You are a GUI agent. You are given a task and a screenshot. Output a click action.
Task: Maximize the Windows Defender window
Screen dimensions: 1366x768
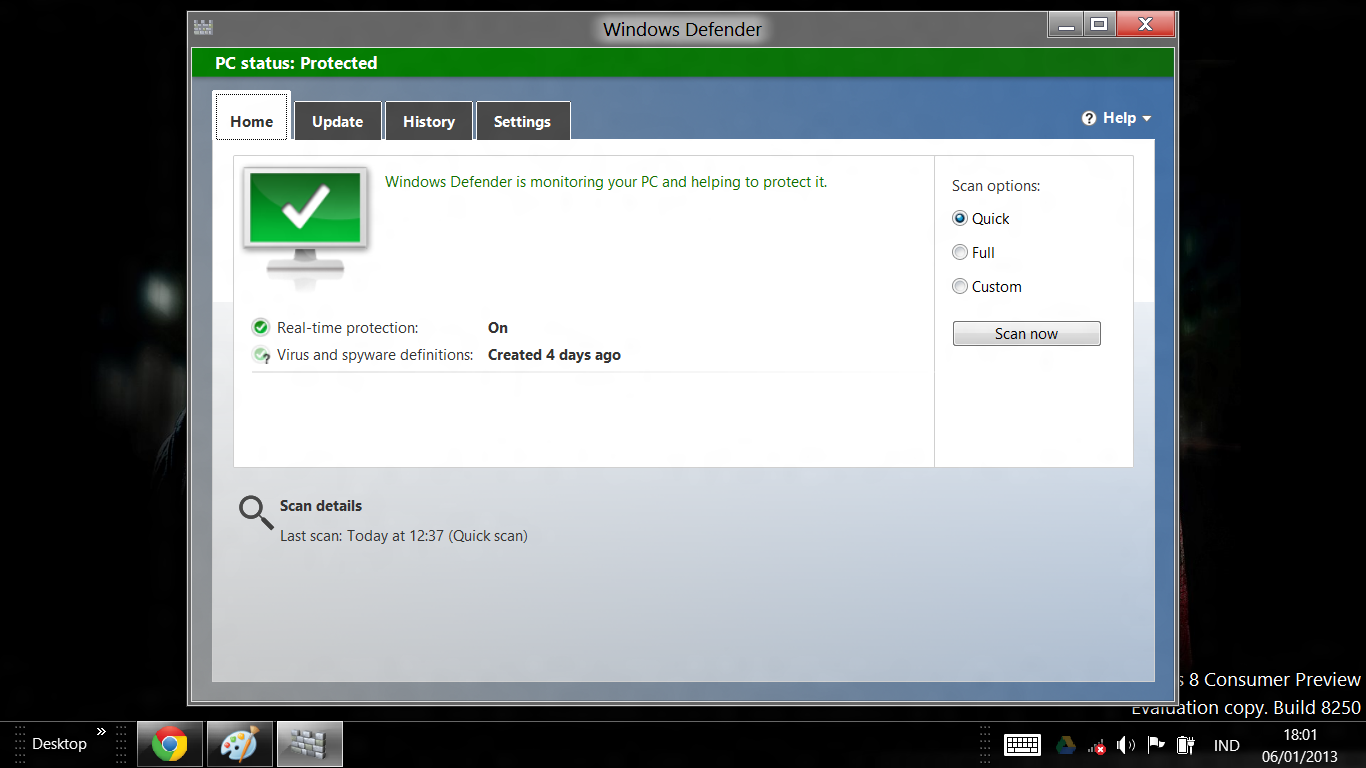(x=1099, y=25)
